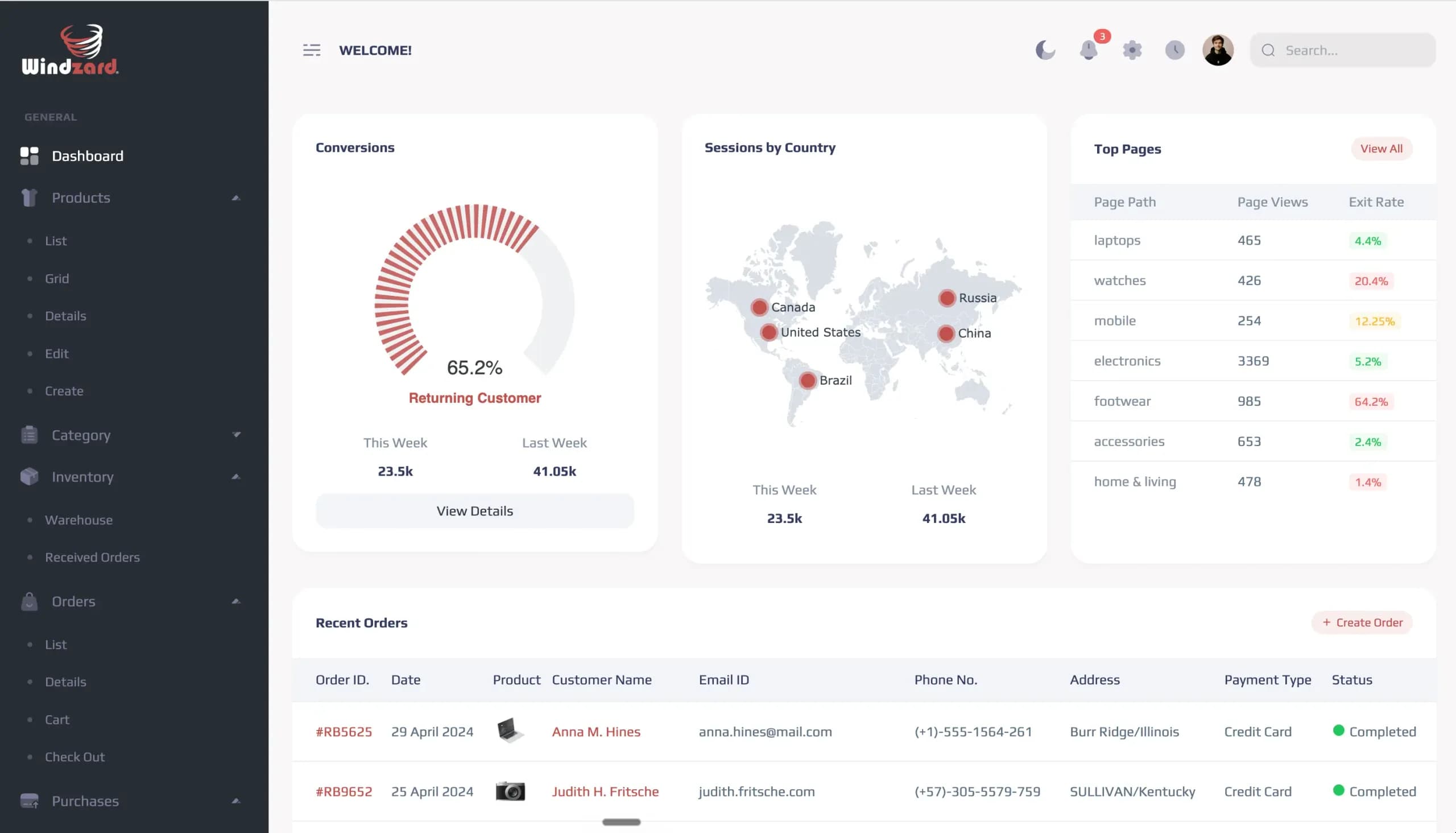Viewport: 1456px width, 833px height.
Task: Click the camera product thumbnail for order #RB9652
Action: click(x=510, y=791)
